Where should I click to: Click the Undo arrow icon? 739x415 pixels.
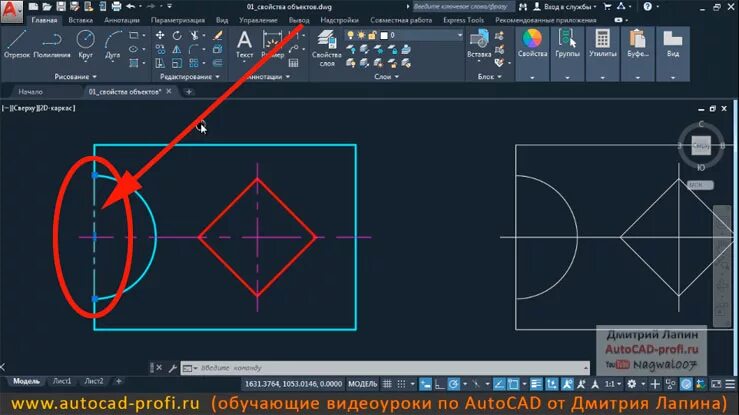(x=131, y=7)
